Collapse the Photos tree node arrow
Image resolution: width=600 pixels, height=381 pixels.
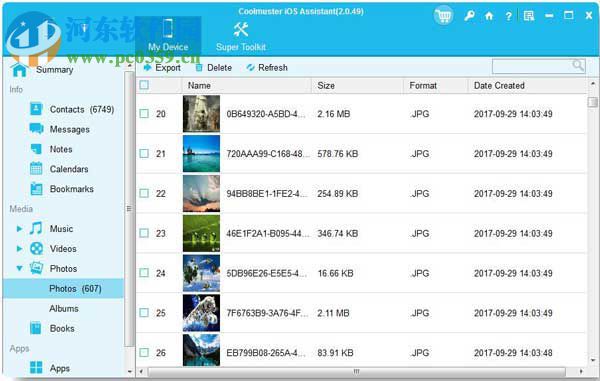click(19, 268)
